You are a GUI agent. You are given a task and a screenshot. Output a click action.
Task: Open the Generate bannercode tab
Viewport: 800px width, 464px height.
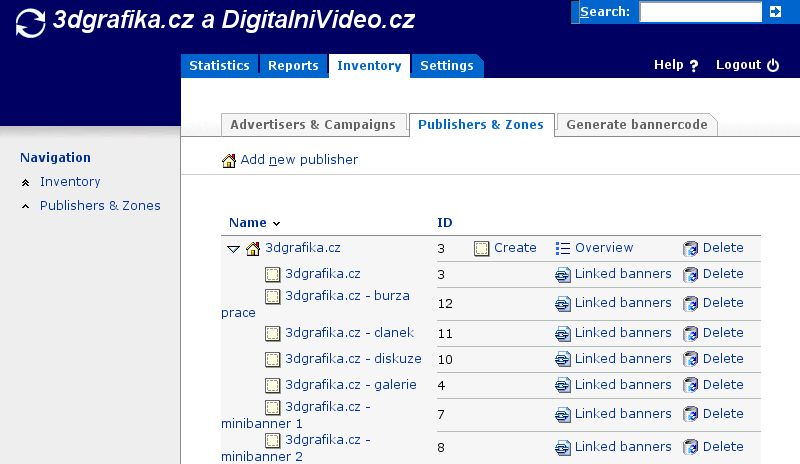click(x=637, y=125)
